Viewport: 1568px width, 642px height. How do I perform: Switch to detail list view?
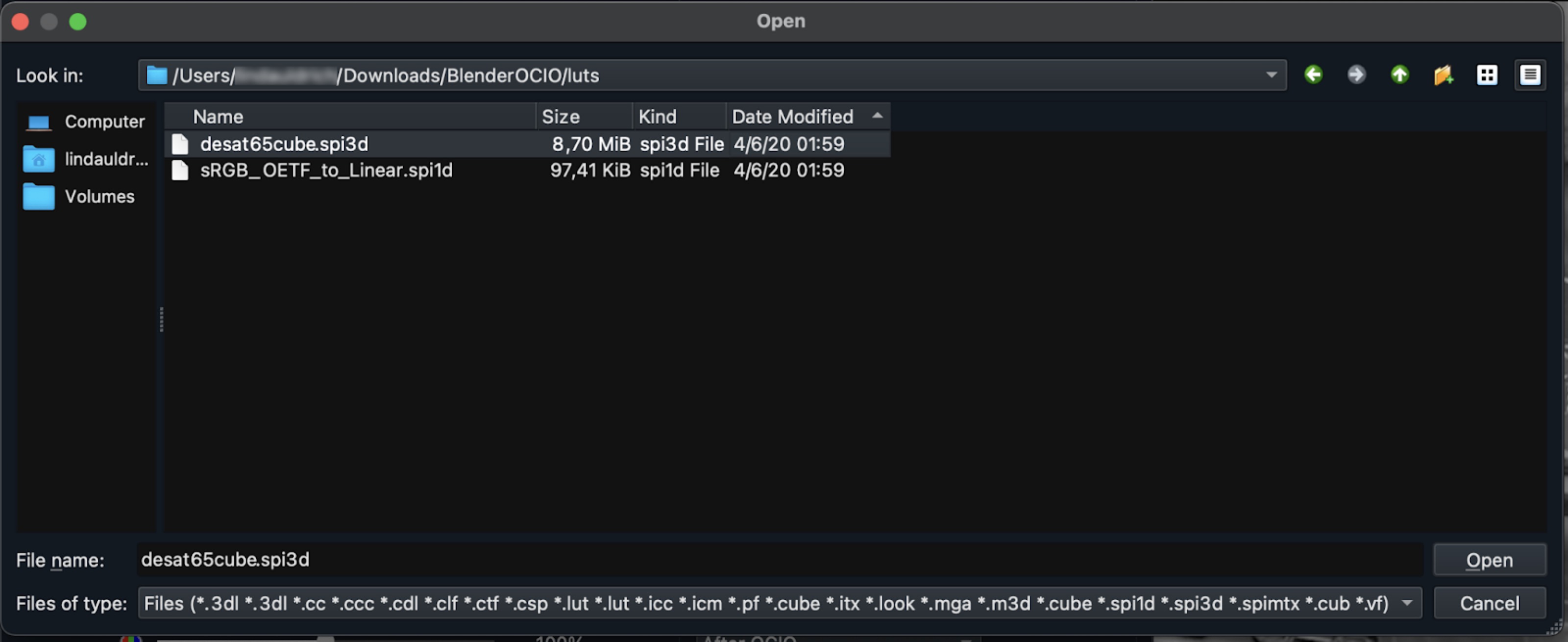pos(1530,75)
